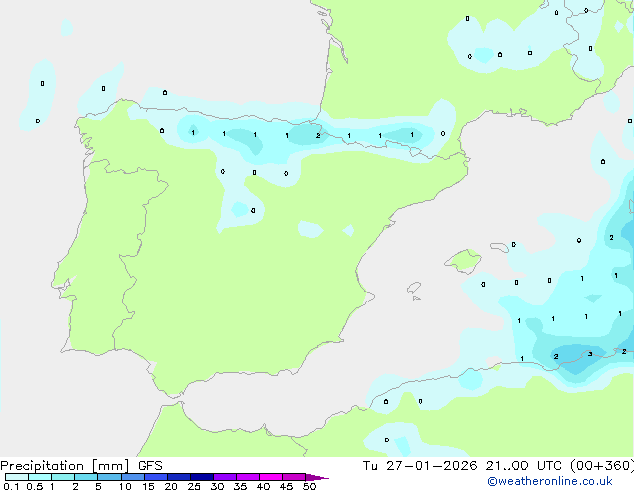Select the 0.5–1 mm legend color swatch
Image resolution: width=634 pixels, height=490 pixels.
click(x=40, y=477)
